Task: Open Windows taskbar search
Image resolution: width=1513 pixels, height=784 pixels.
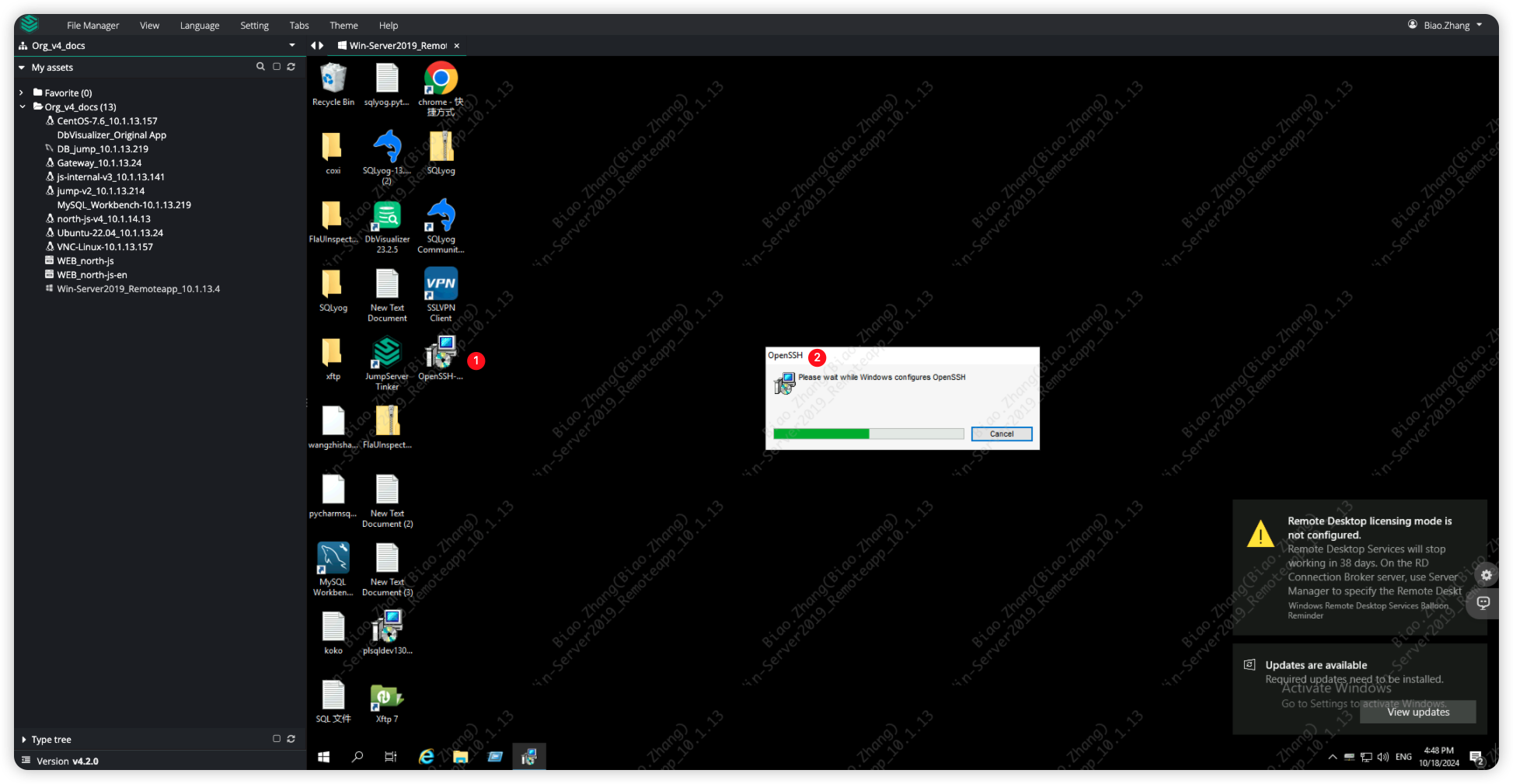Action: tap(357, 757)
